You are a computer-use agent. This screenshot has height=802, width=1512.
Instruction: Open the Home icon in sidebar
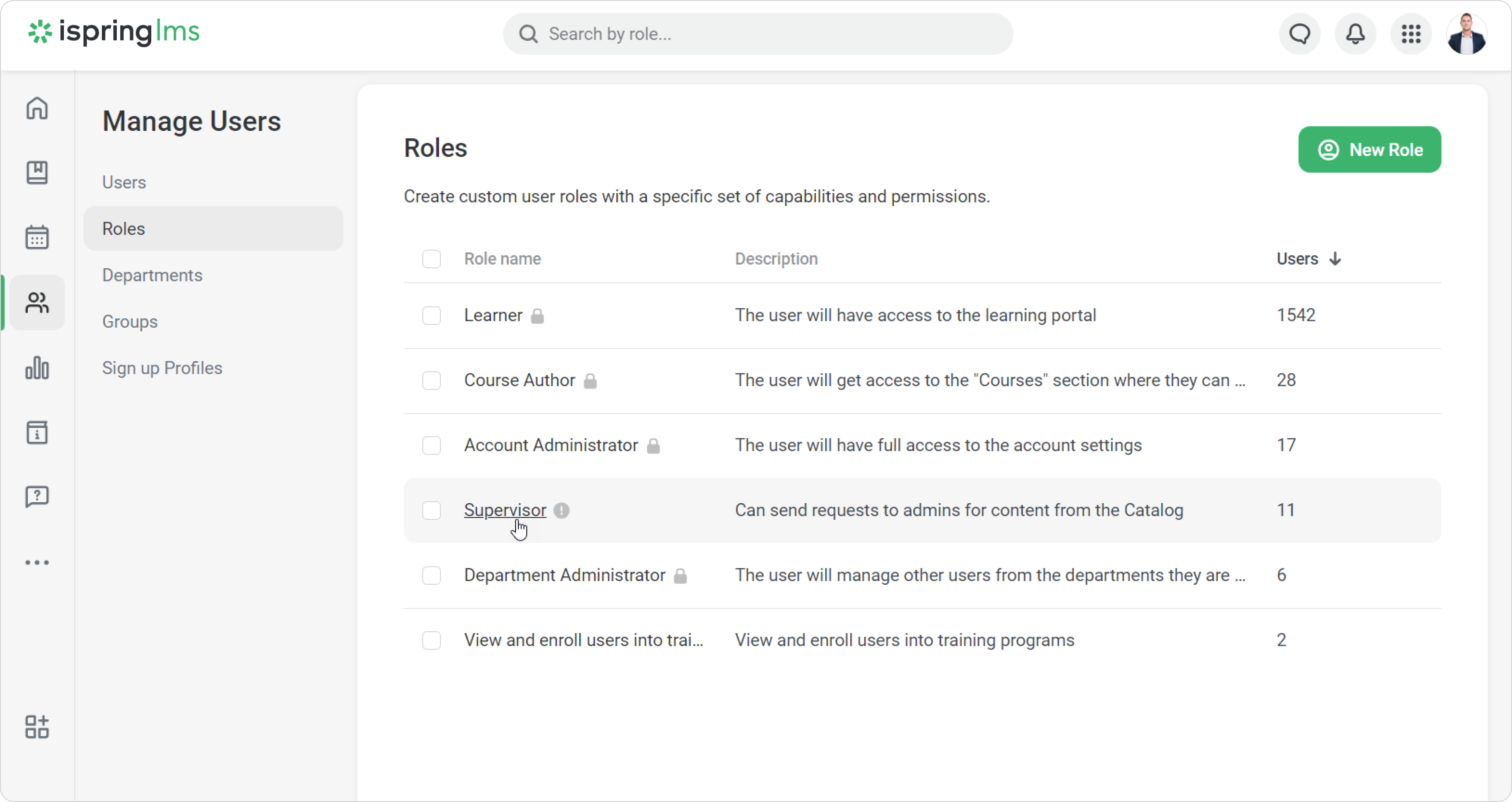pyautogui.click(x=37, y=108)
